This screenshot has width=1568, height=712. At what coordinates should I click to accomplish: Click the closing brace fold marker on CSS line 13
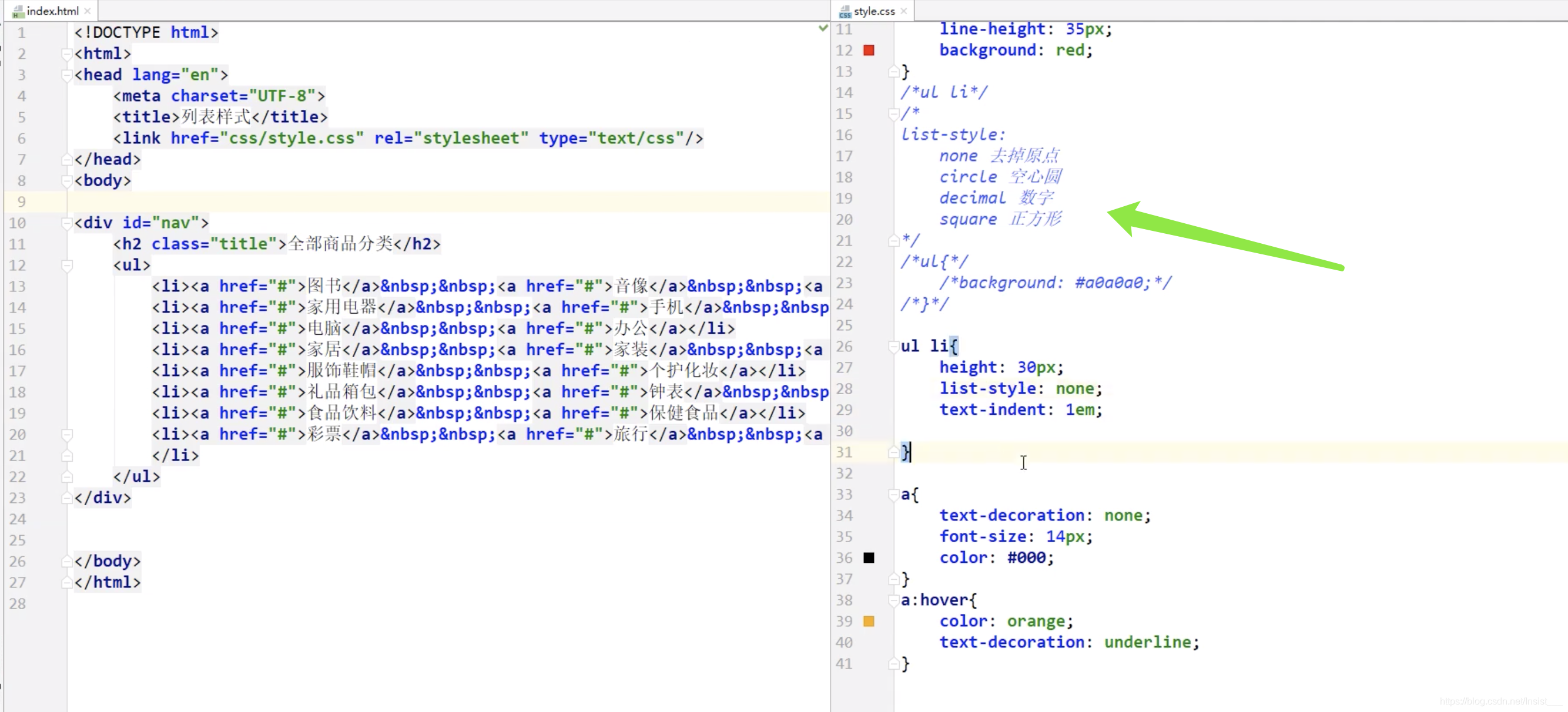click(893, 72)
